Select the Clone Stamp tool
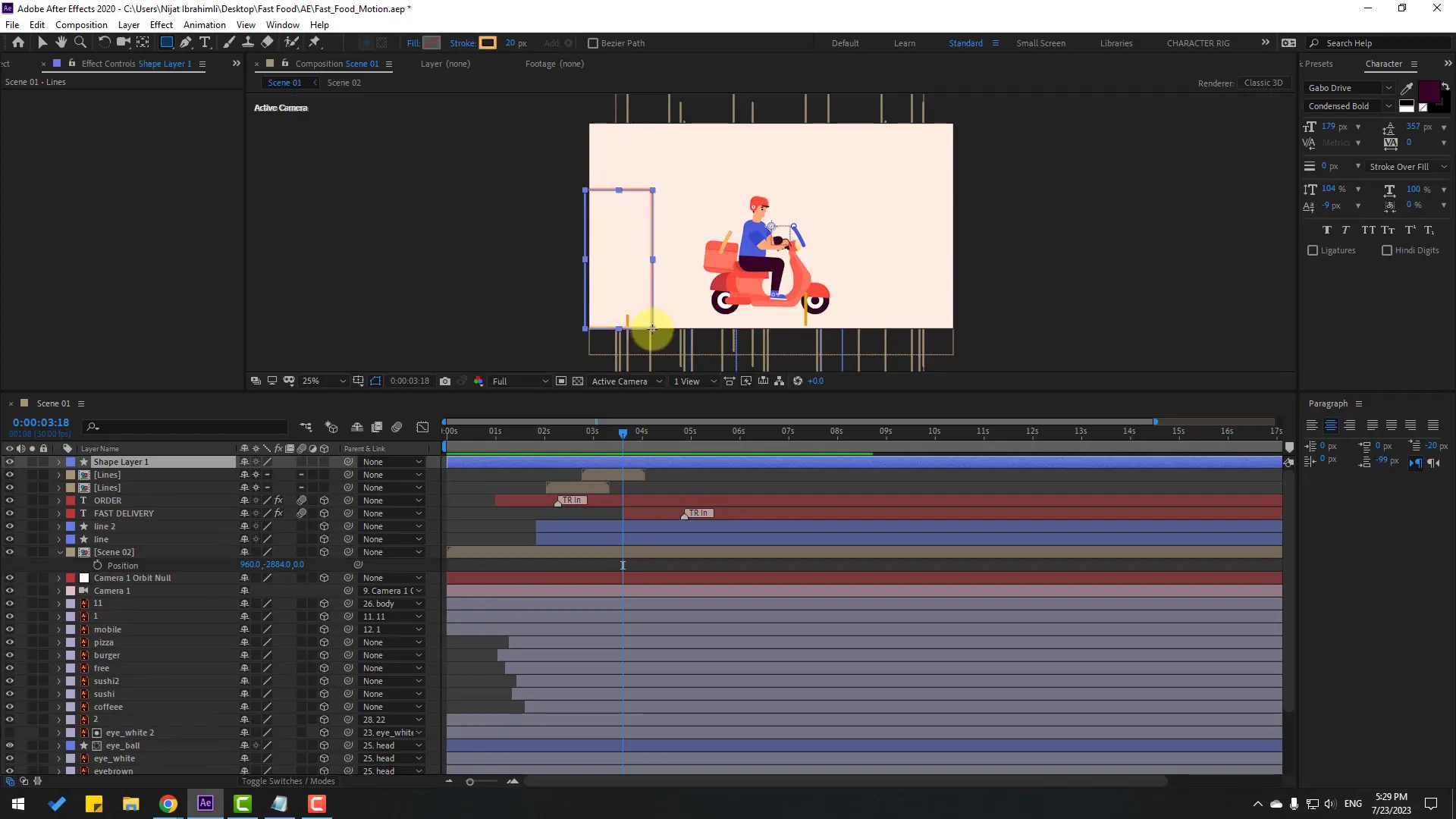This screenshot has width=1456, height=819. tap(248, 42)
